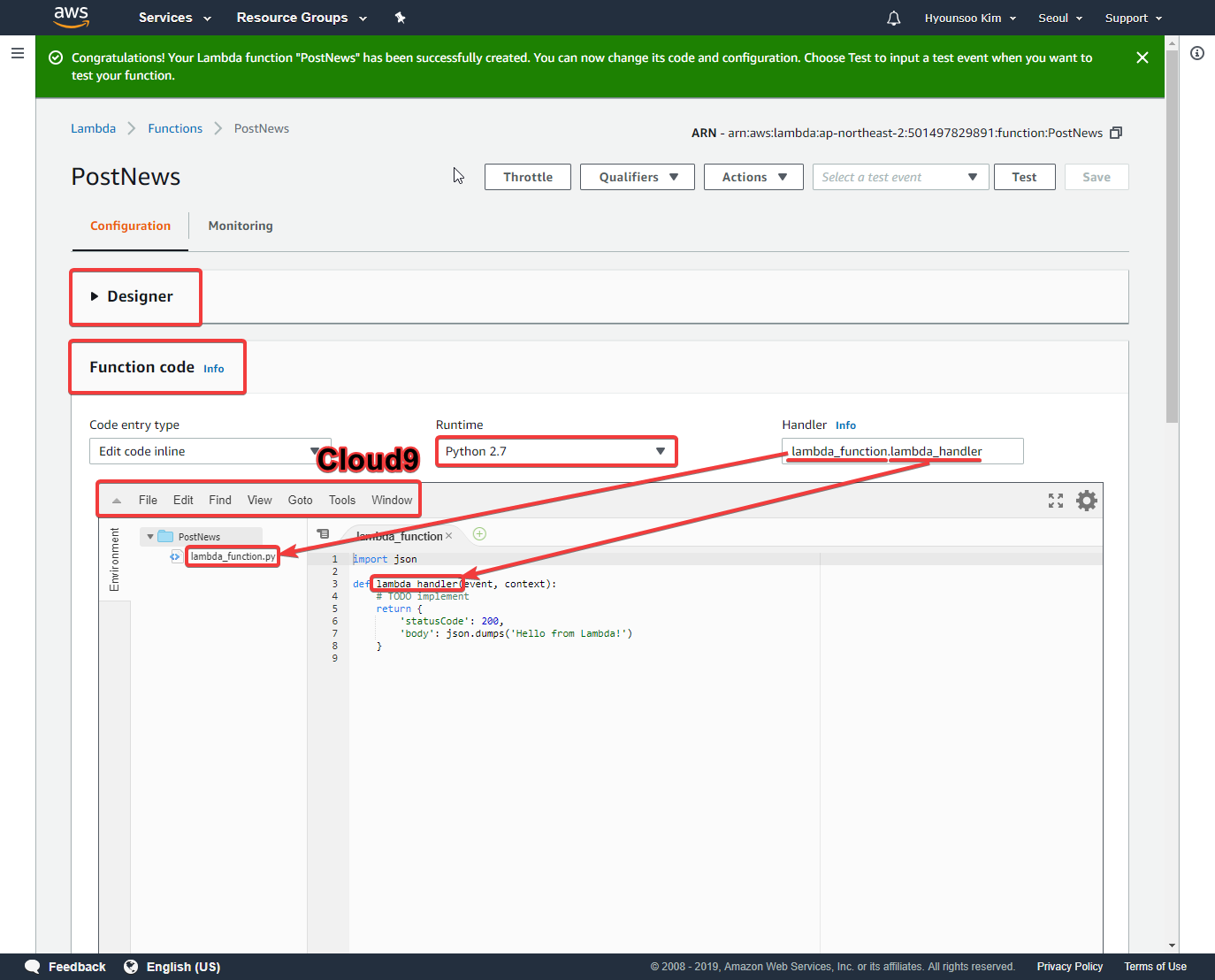The height and width of the screenshot is (980, 1215).
Task: Toggle the Environment side panel tab
Action: tap(114, 559)
